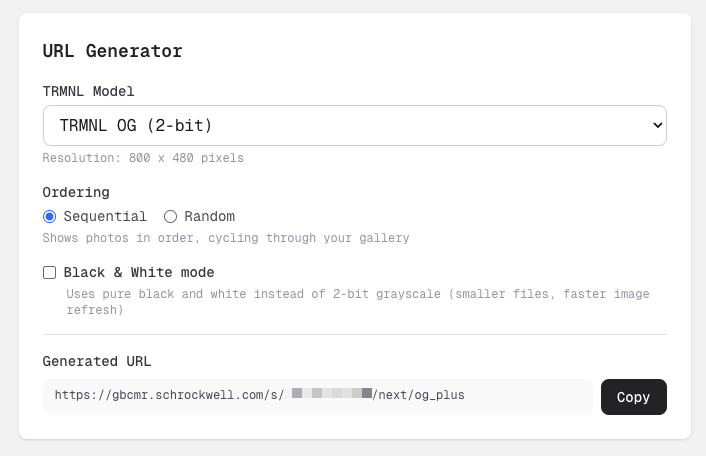Click the TRMNL Model field label
The image size is (706, 456).
click(x=88, y=91)
